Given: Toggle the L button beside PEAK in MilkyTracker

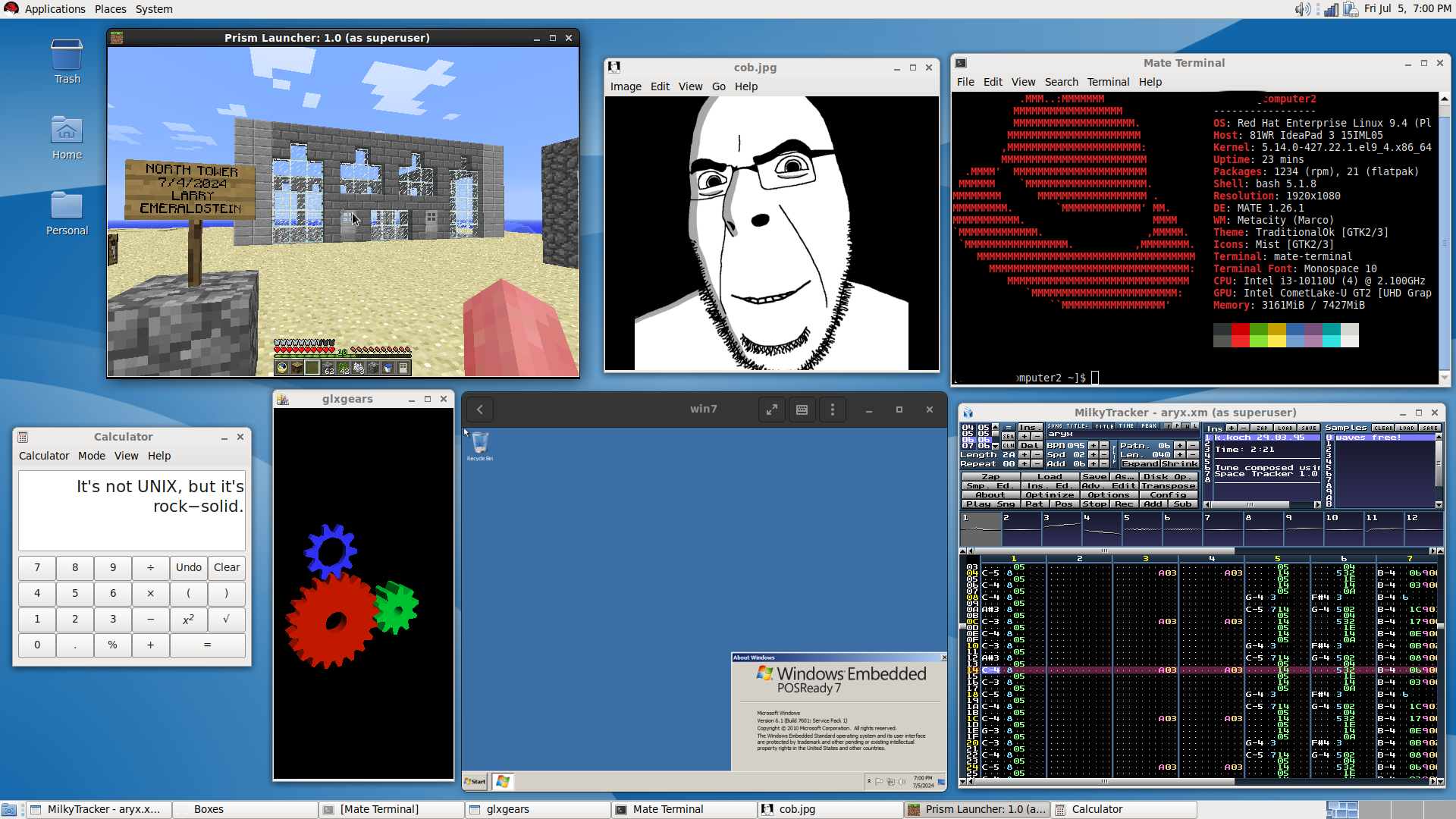Looking at the screenshot, I should 1195,426.
